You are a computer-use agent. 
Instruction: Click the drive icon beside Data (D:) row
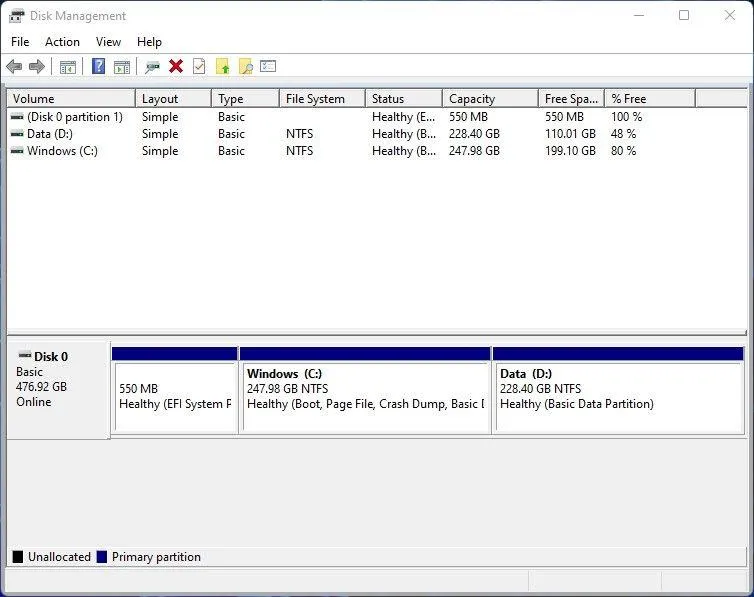[x=17, y=134]
